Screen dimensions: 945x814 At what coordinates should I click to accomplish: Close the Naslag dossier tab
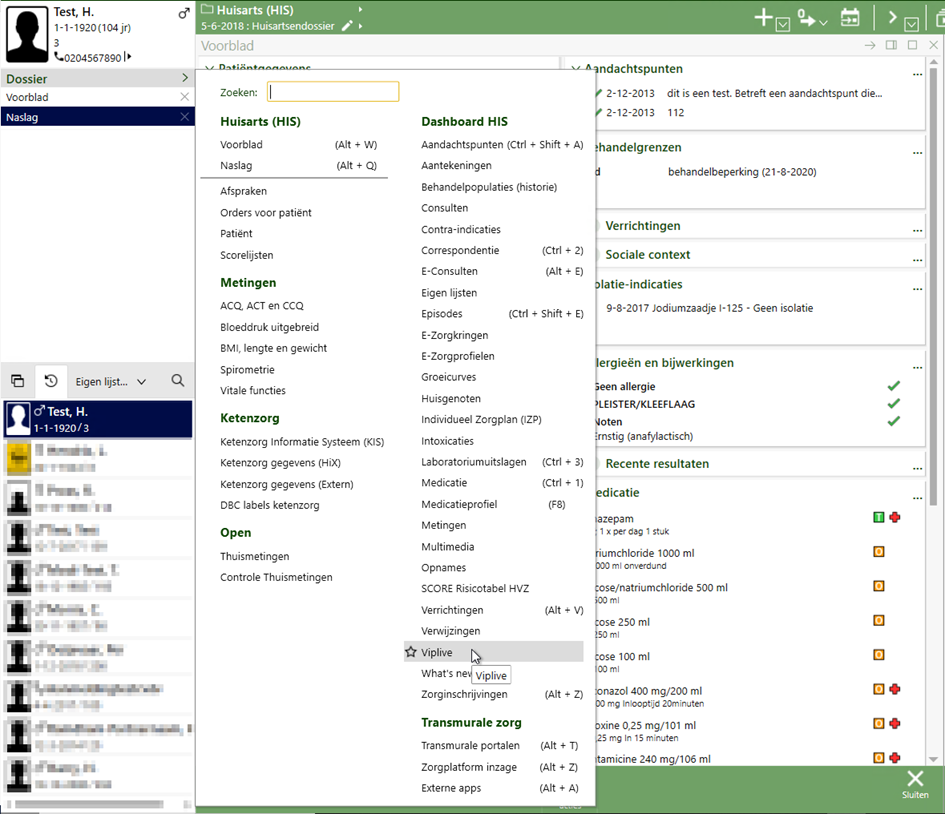click(x=184, y=117)
